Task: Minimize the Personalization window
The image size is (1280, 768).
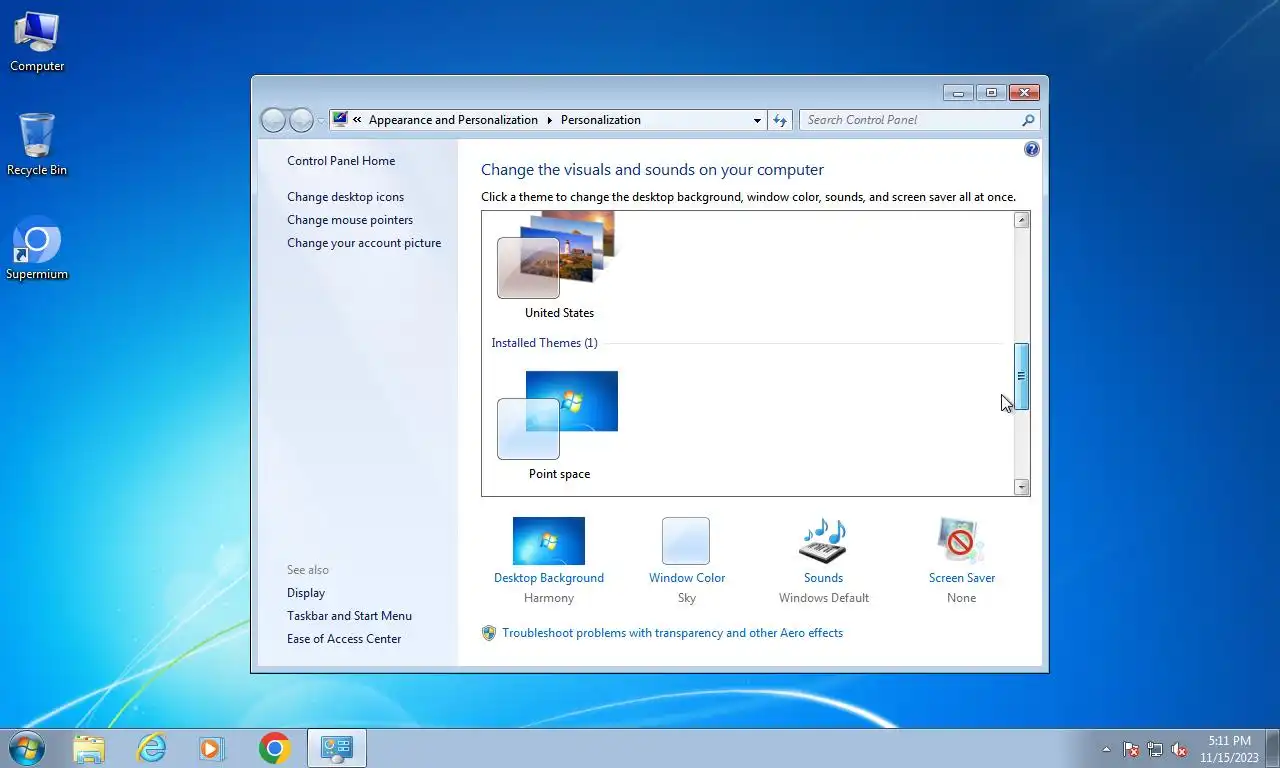Action: click(x=957, y=93)
